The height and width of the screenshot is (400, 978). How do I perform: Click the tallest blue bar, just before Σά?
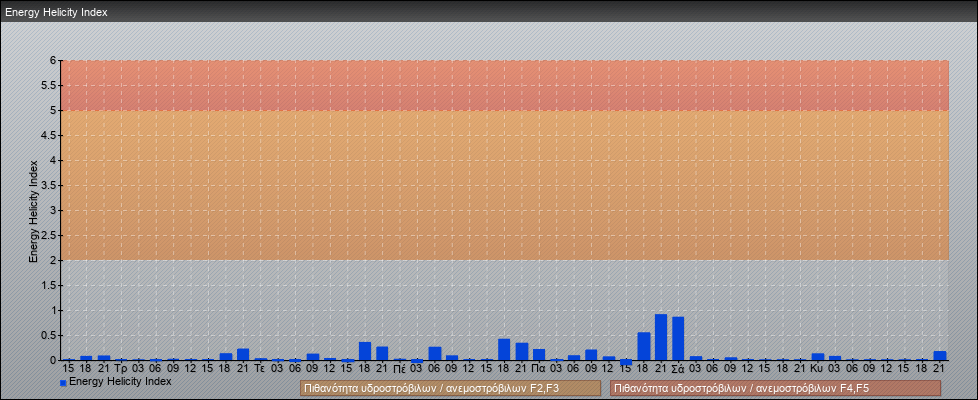coord(661,337)
